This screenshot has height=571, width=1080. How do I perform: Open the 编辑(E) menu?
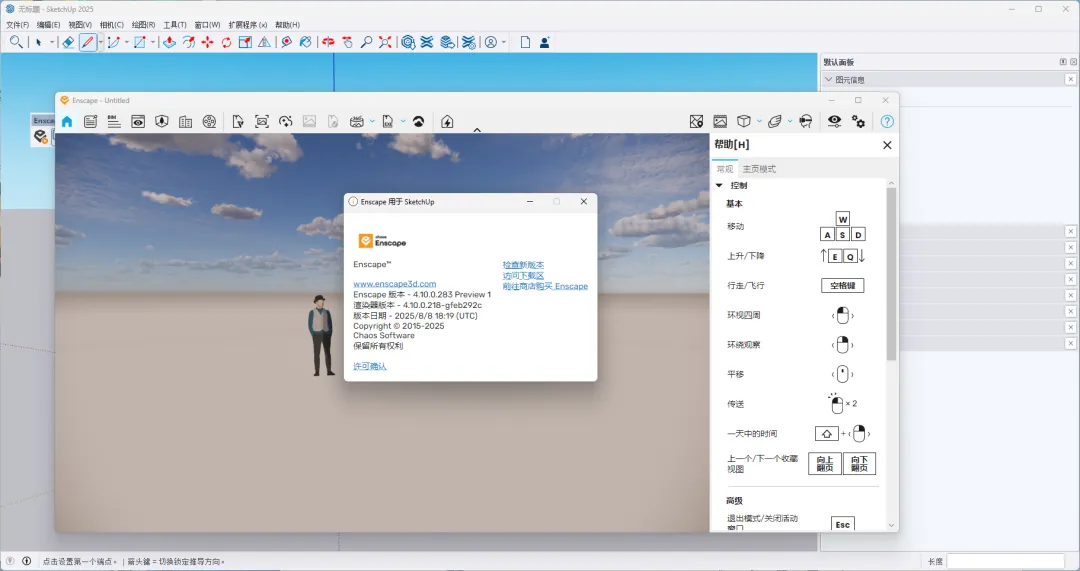point(48,25)
